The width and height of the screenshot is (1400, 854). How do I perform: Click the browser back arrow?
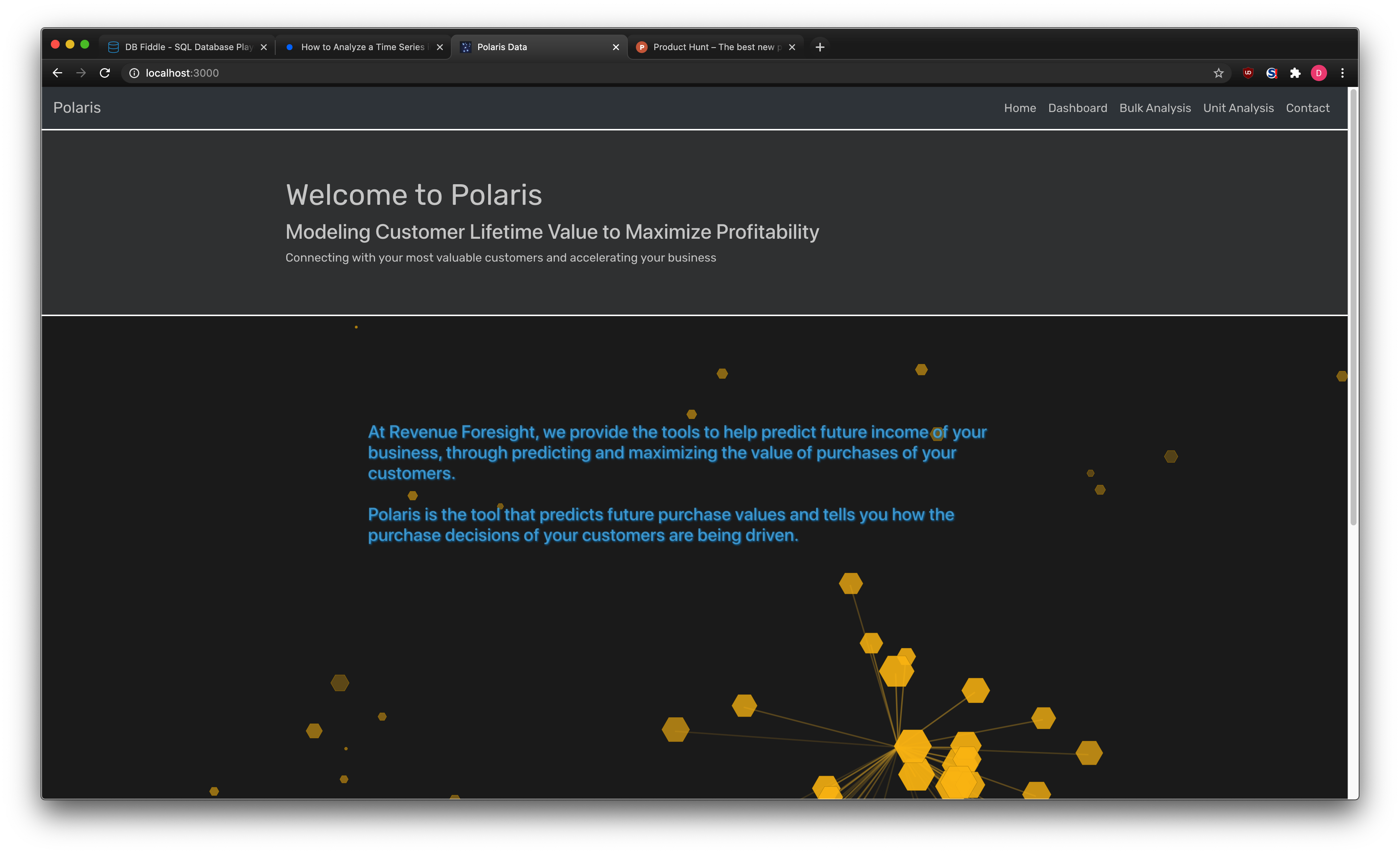tap(57, 73)
